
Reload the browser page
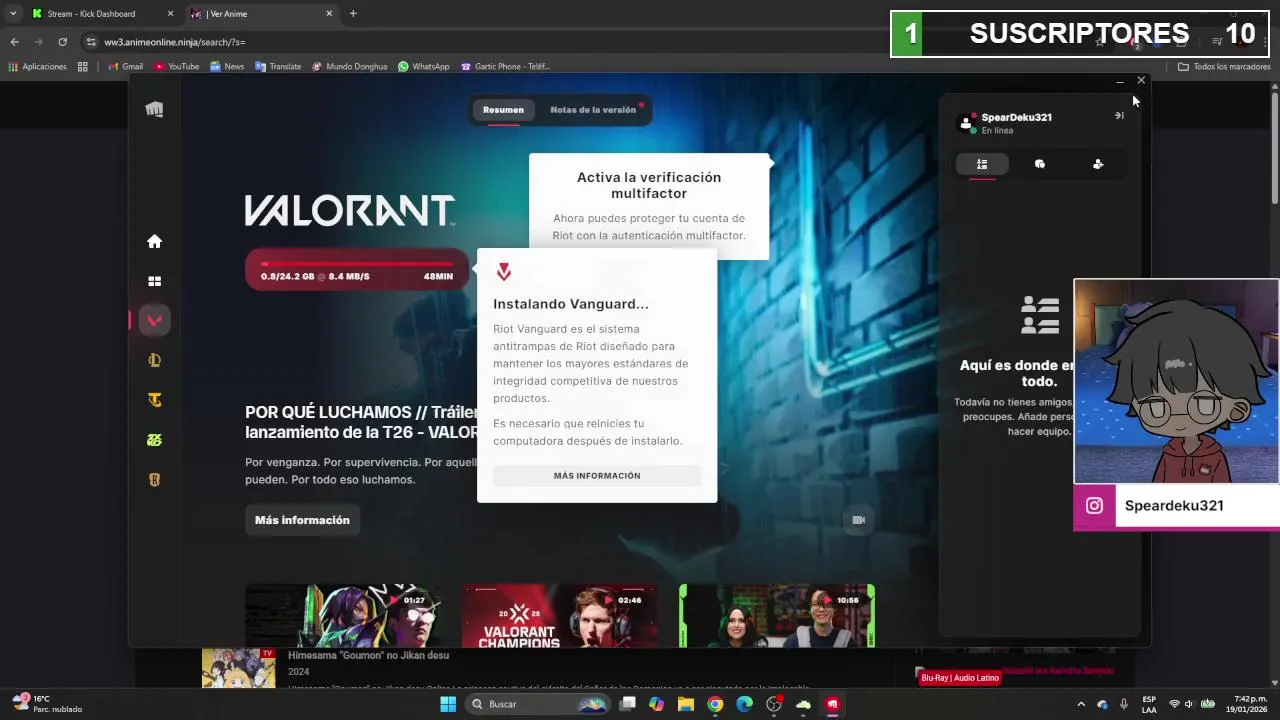62,42
